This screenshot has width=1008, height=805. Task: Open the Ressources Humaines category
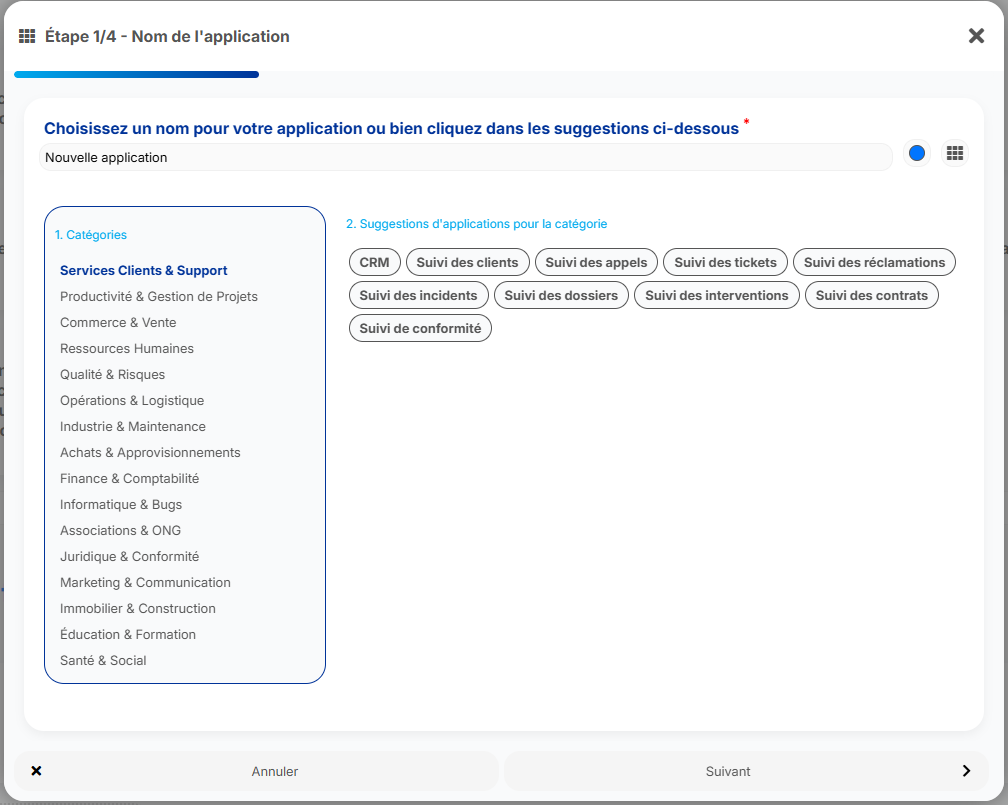click(127, 348)
